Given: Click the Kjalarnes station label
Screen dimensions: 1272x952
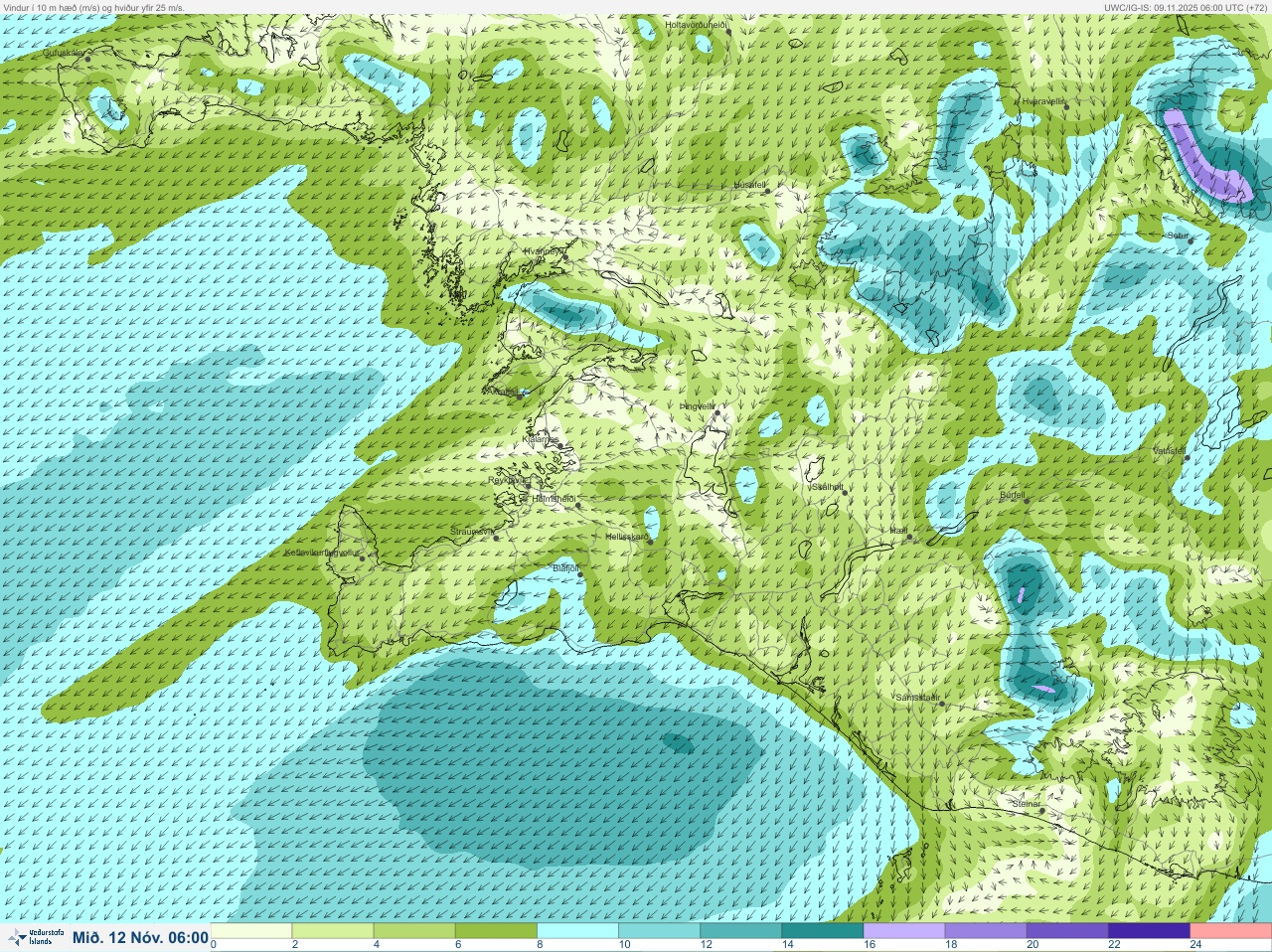Looking at the screenshot, I should click(541, 438).
